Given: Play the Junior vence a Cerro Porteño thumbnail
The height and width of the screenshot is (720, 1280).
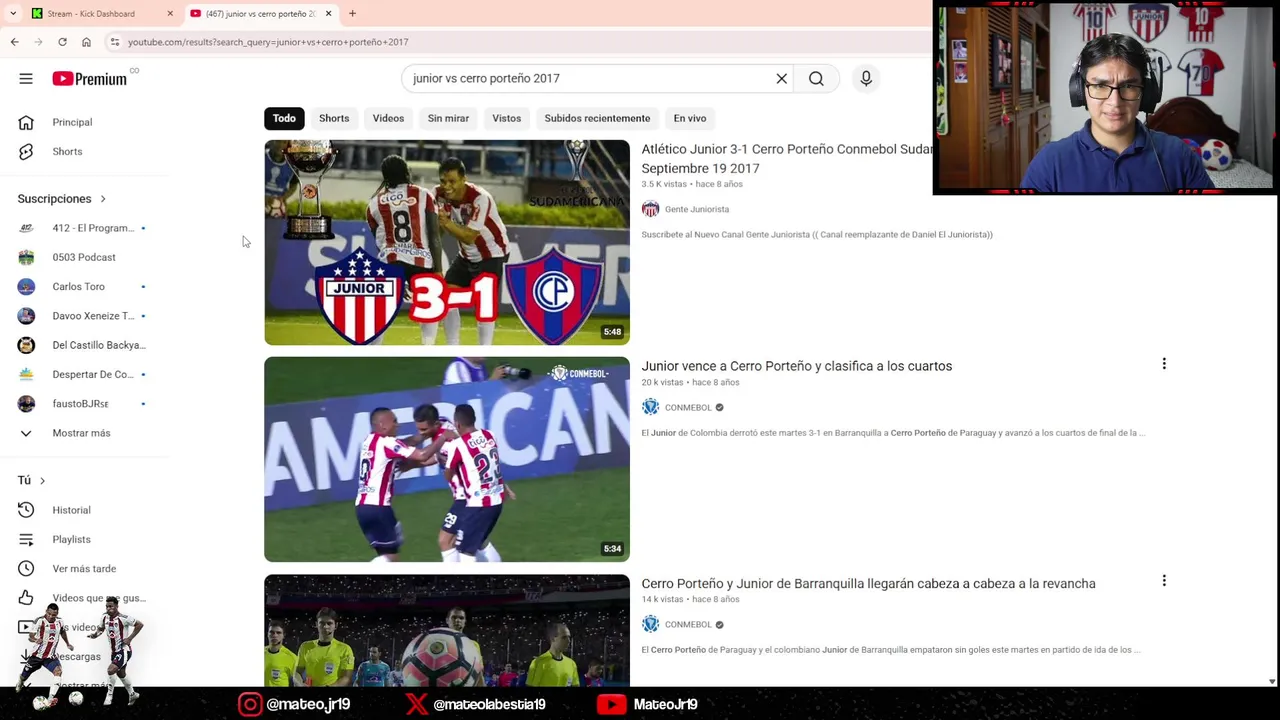Looking at the screenshot, I should pos(447,459).
